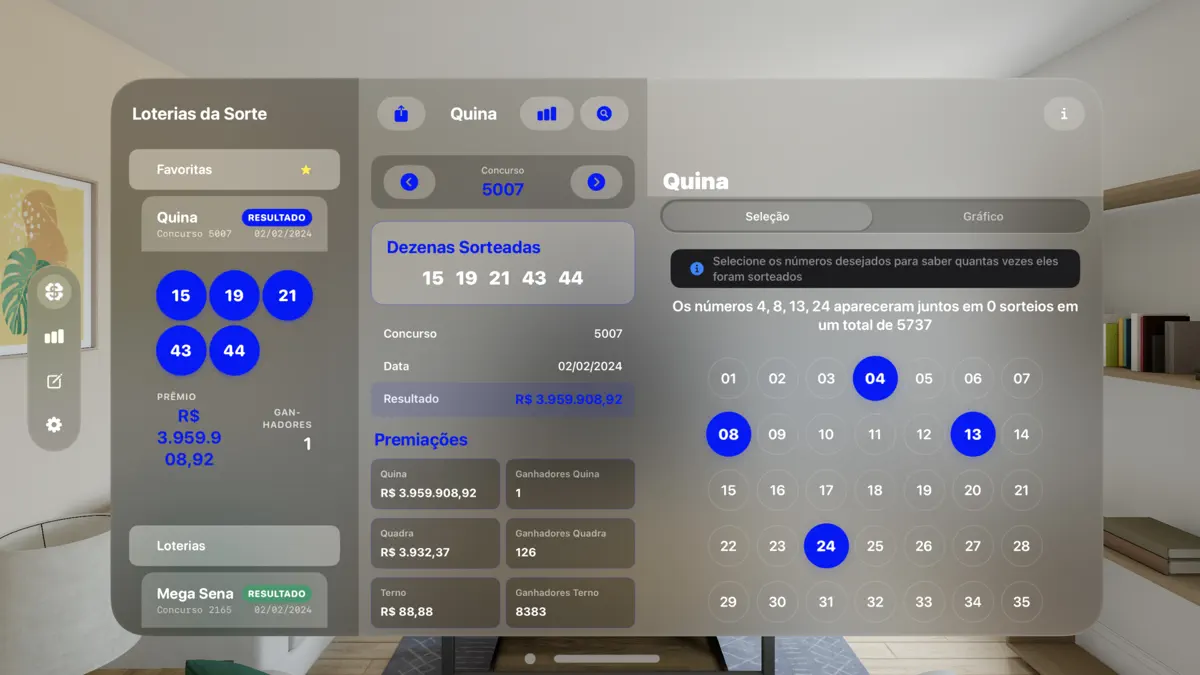
Task: Open the info button at top right
Action: (1064, 114)
